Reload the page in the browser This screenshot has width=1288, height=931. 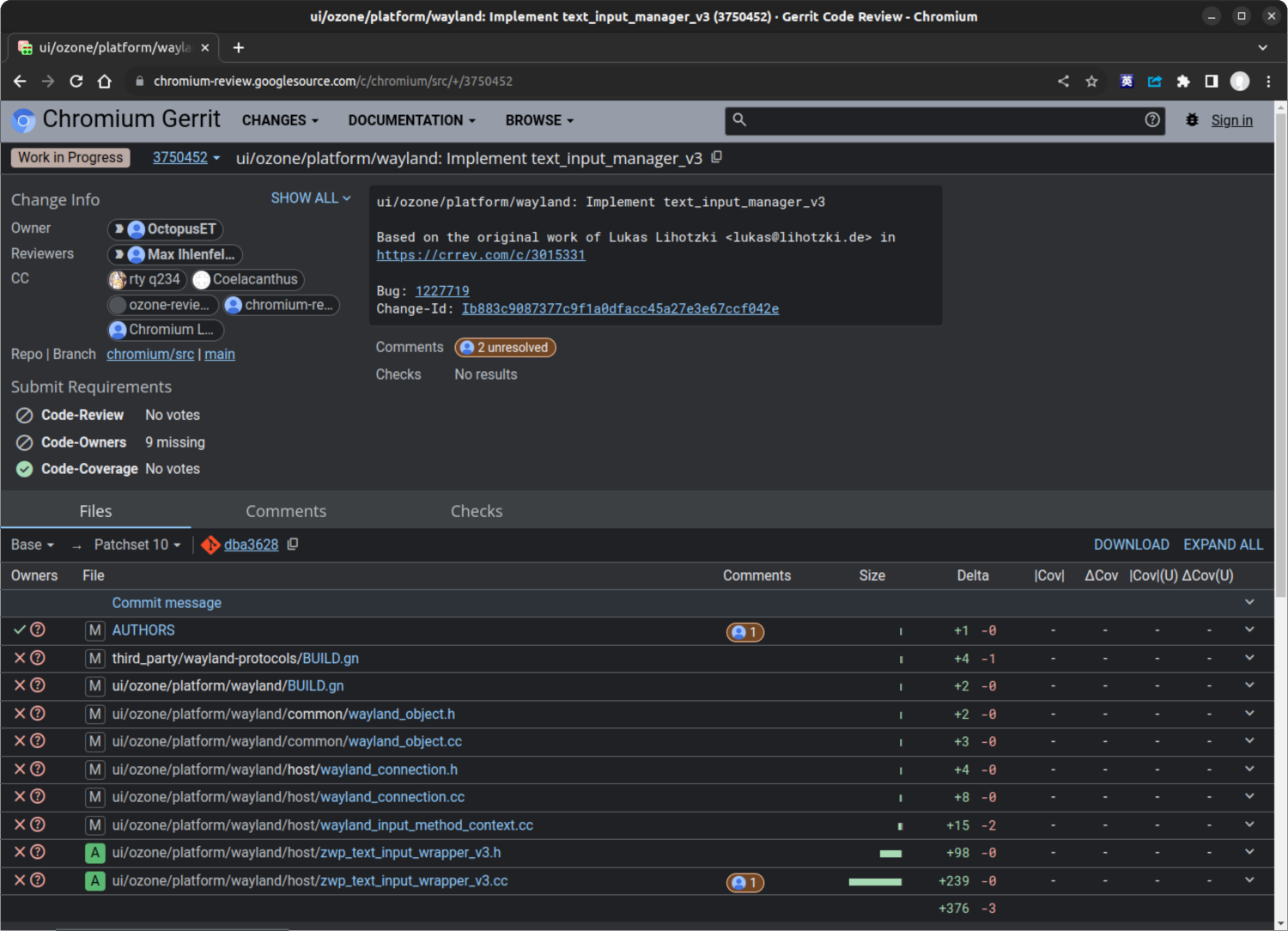(76, 82)
